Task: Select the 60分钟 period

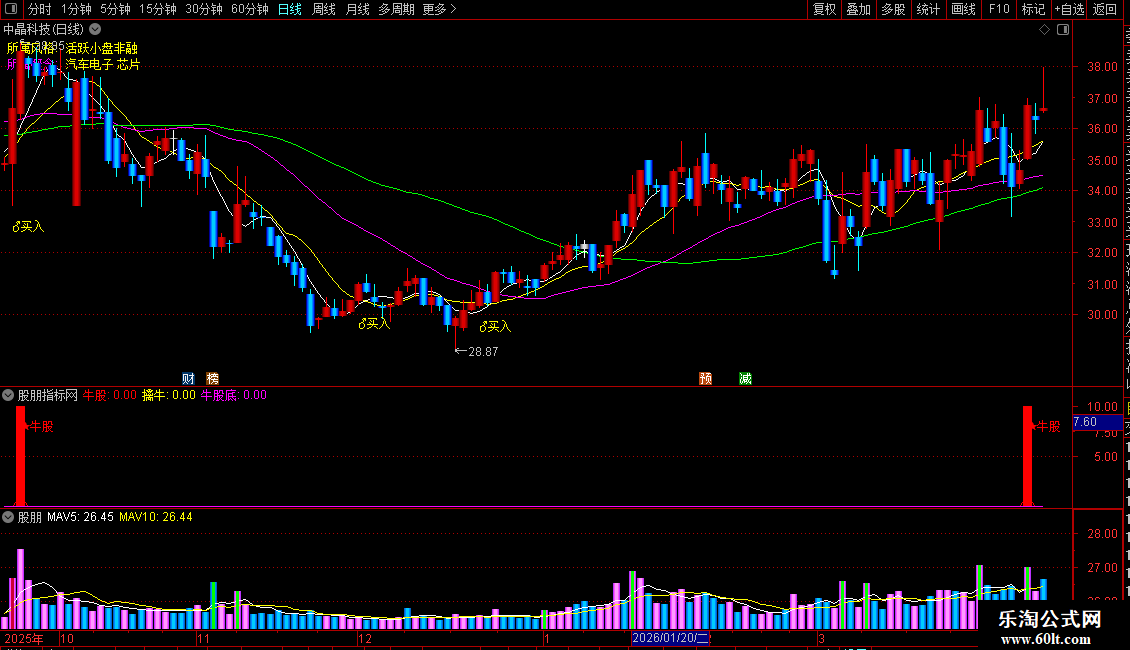Action: (x=249, y=9)
